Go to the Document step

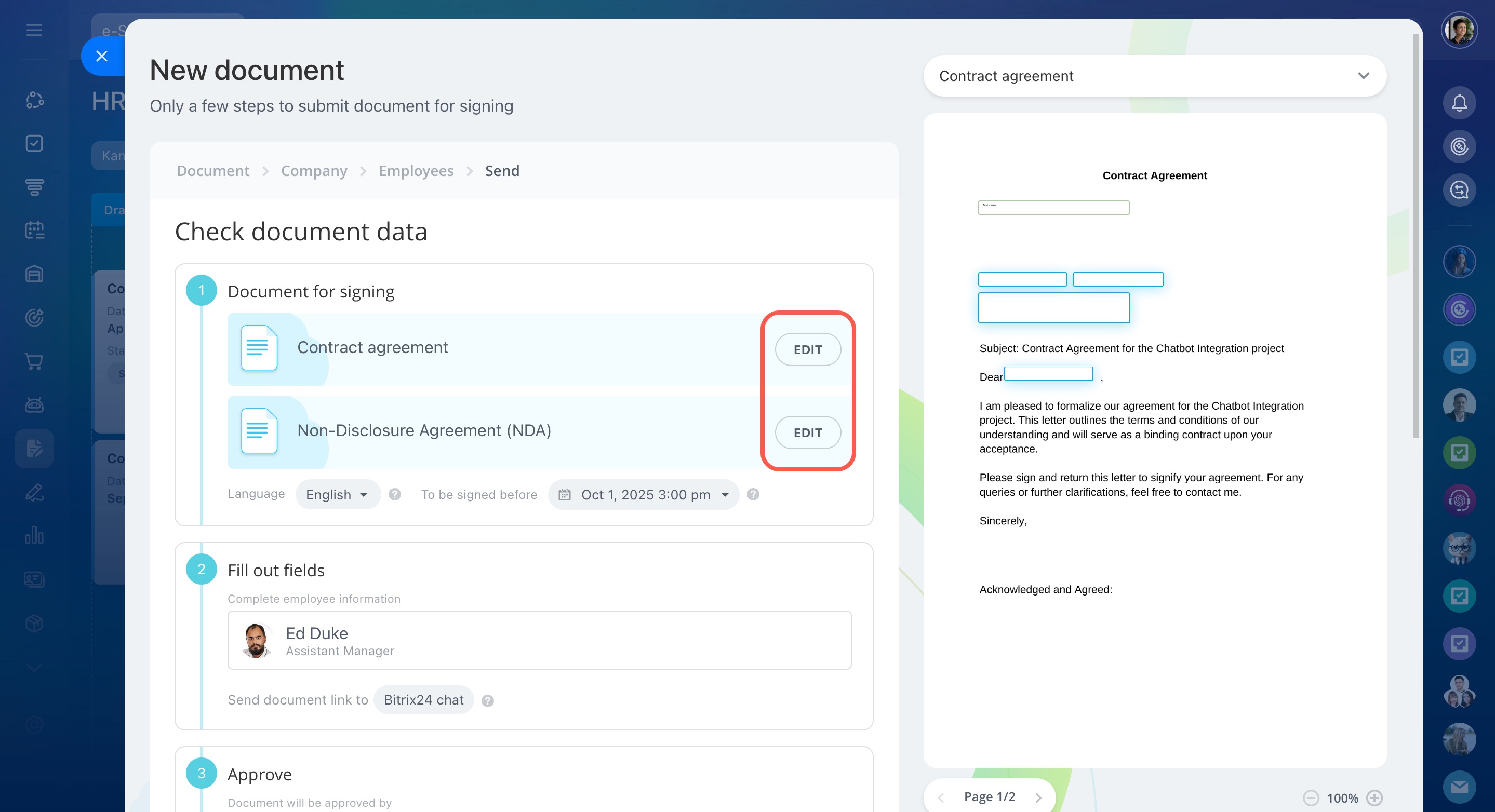tap(213, 171)
